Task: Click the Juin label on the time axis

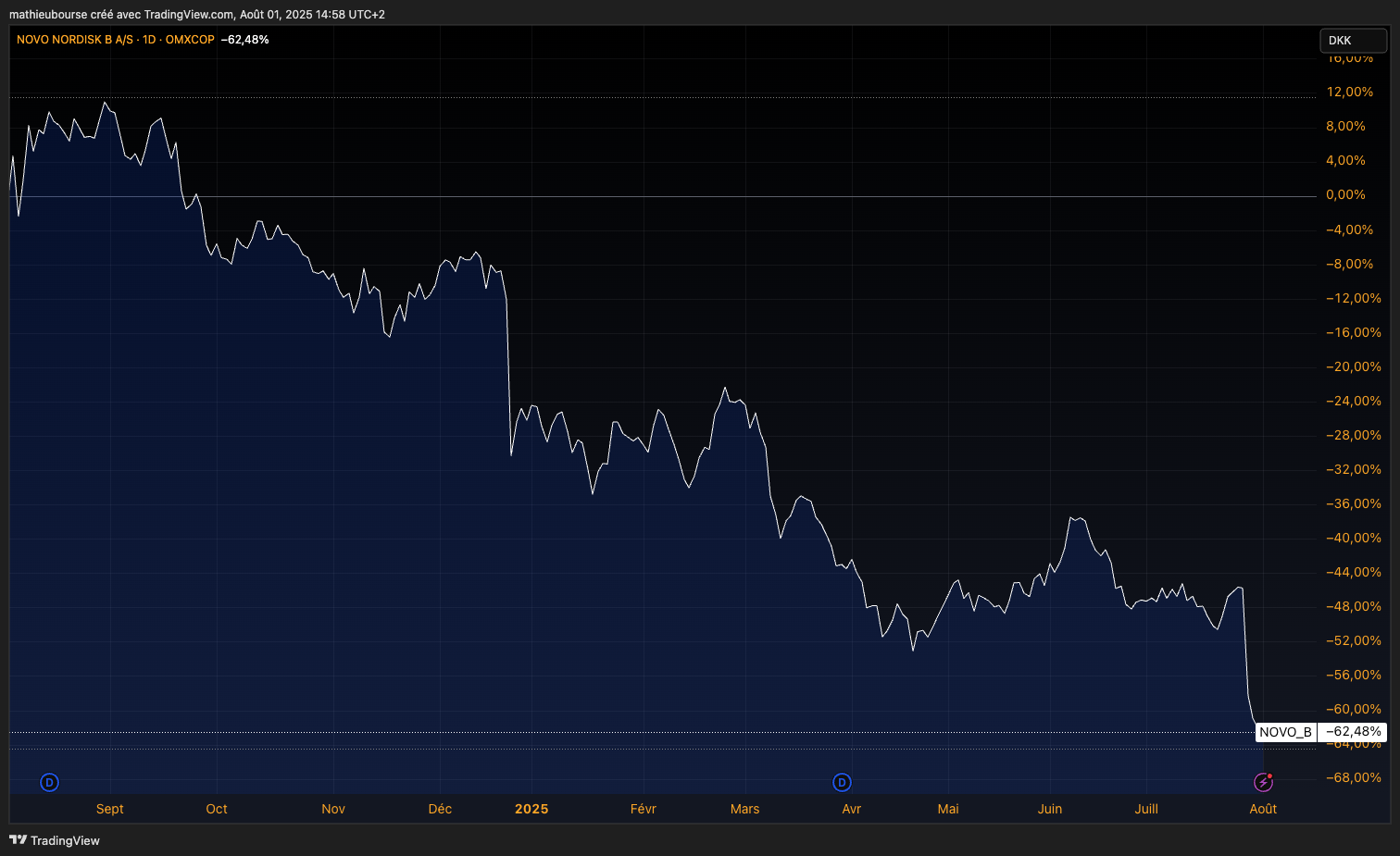Action: coord(1050,809)
